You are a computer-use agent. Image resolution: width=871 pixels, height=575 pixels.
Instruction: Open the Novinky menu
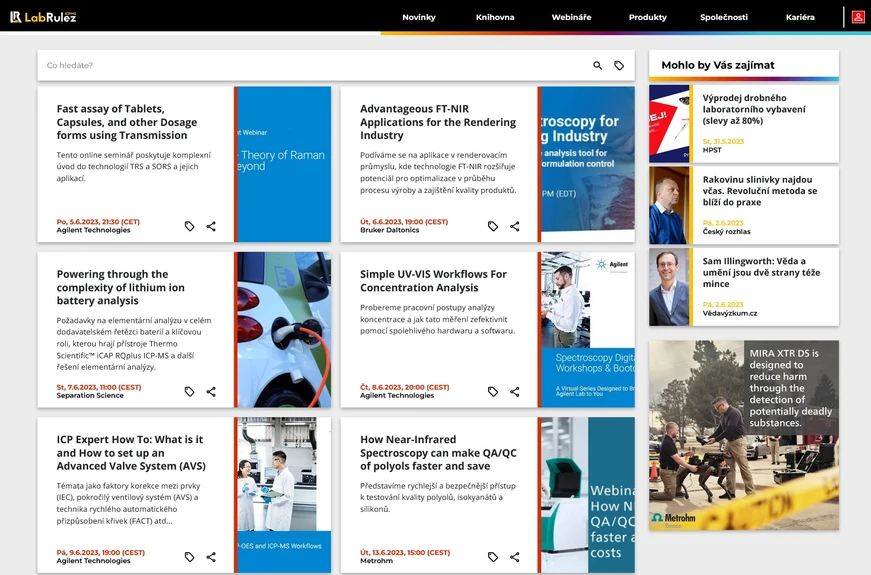tap(419, 17)
